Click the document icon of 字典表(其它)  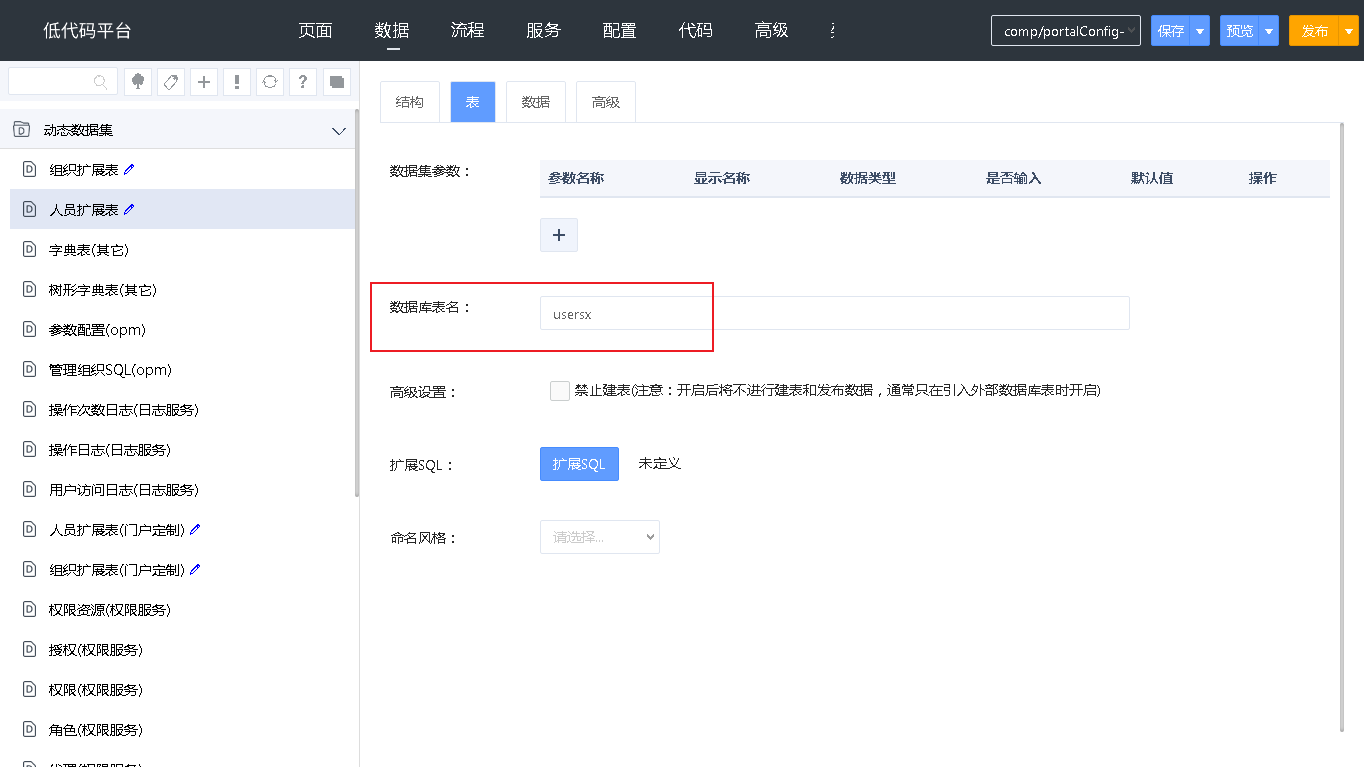pos(29,249)
